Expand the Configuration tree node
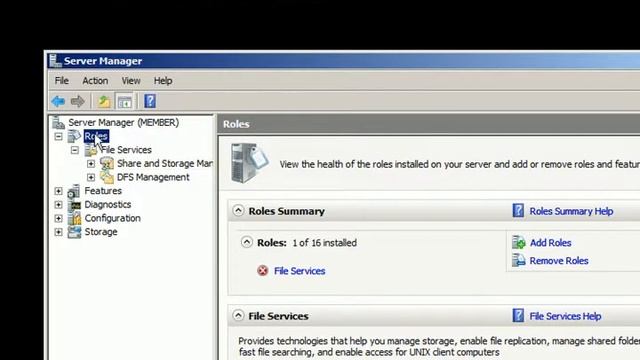 (x=58, y=218)
